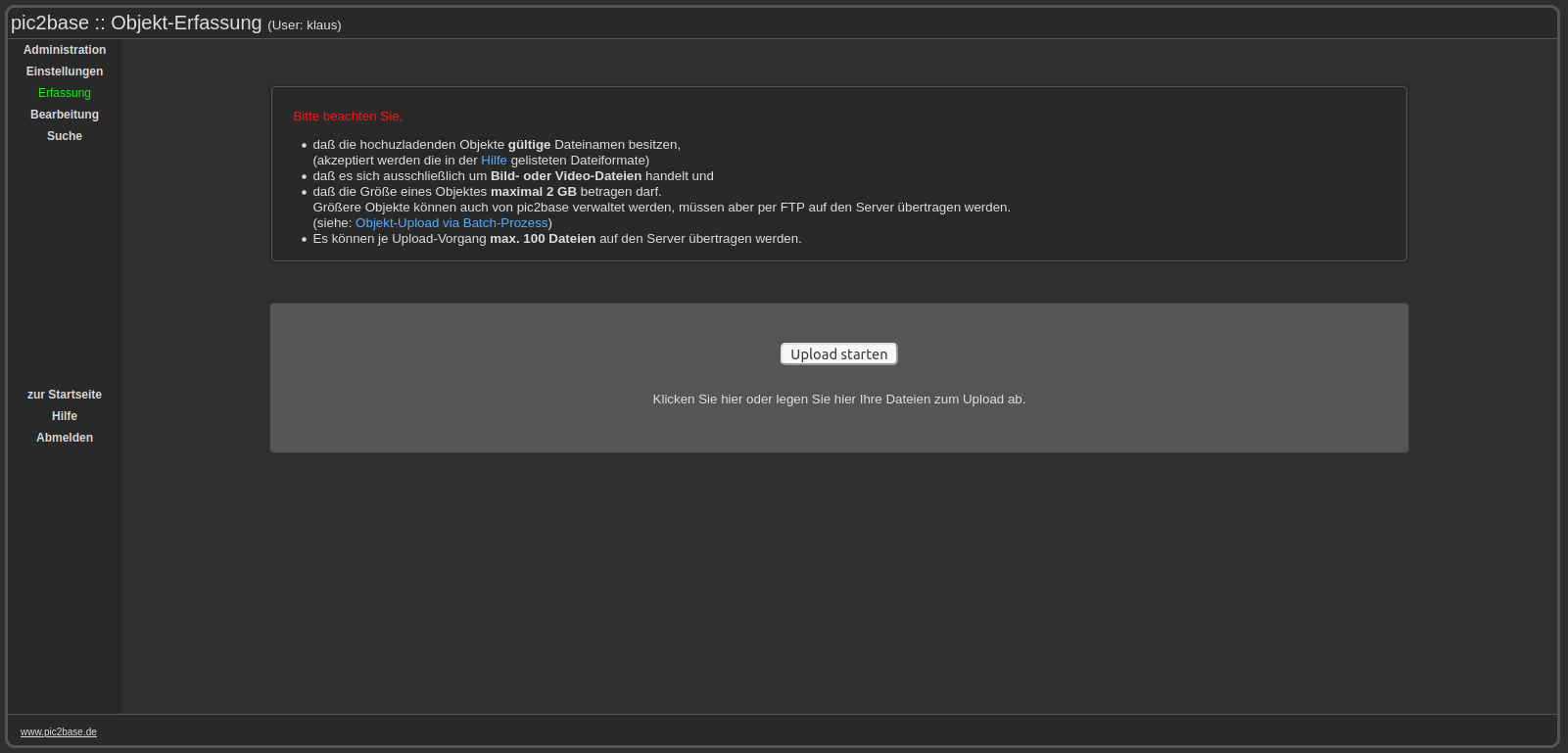Open Hilfe from the sidebar menu
Image resolution: width=1568 pixels, height=753 pixels.
coord(65,416)
